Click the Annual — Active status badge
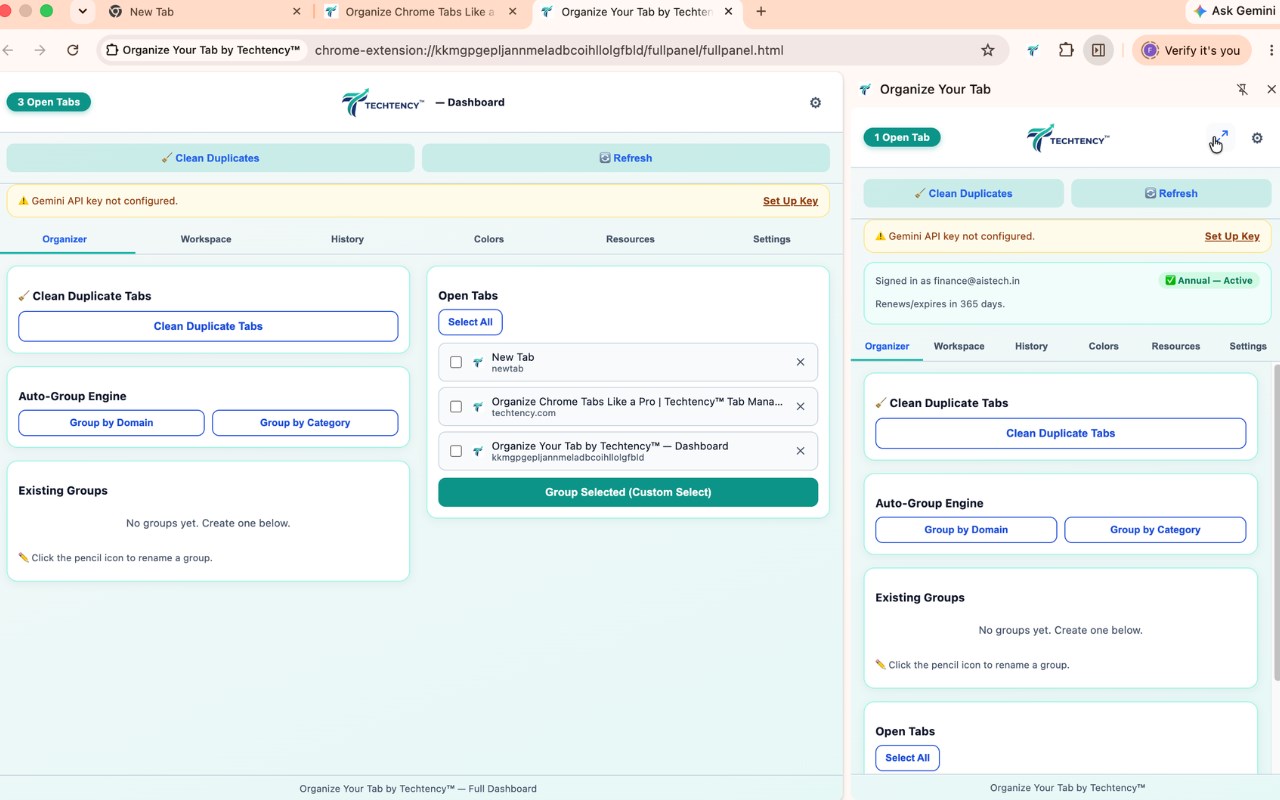The width and height of the screenshot is (1280, 800). [1208, 281]
